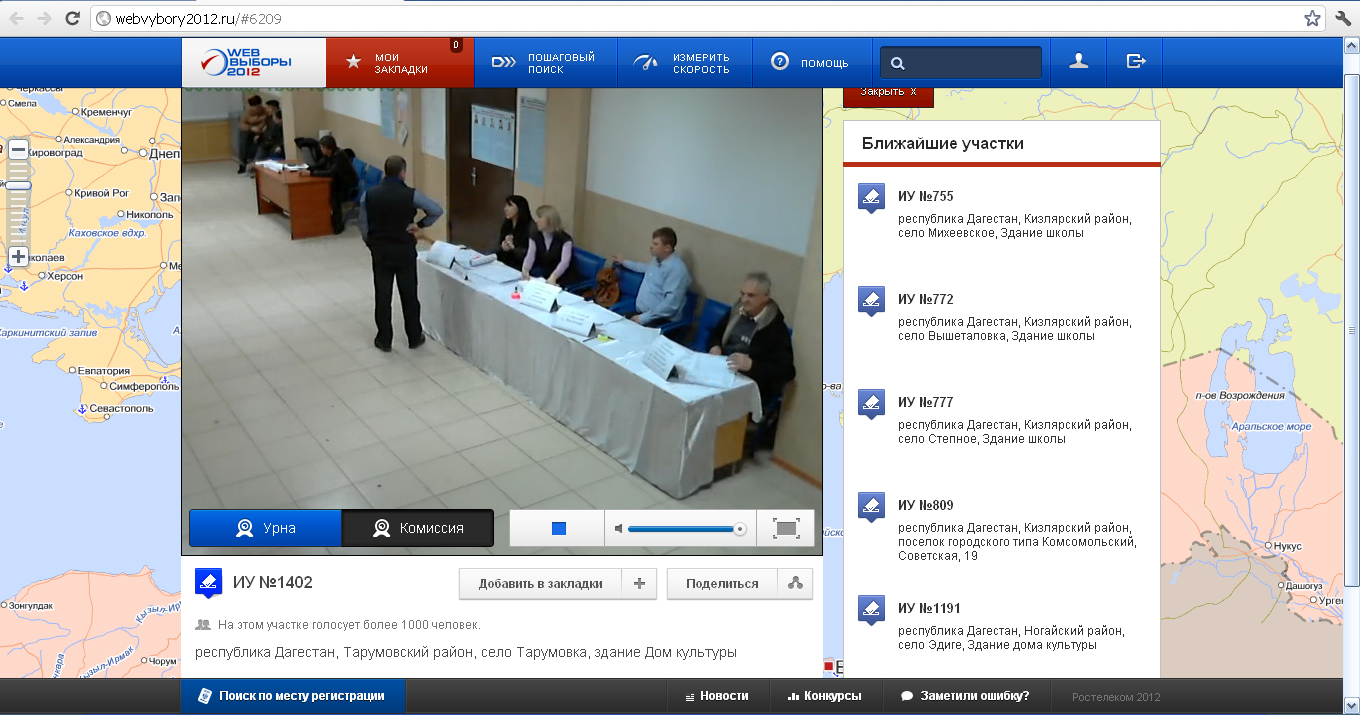This screenshot has height=715, width=1360.
Task: Bookmark page with the star icon
Action: 1313,18
